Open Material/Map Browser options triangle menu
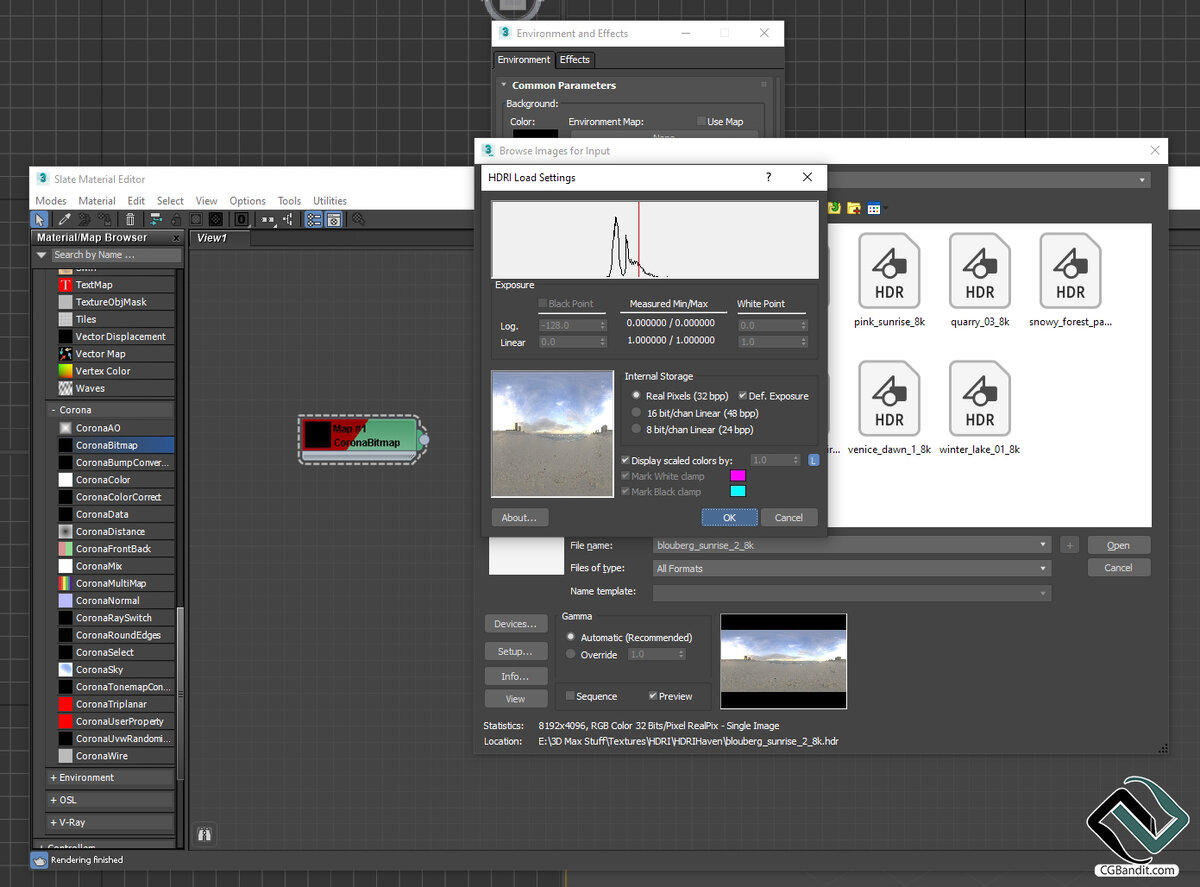The image size is (1200, 887). tap(42, 255)
